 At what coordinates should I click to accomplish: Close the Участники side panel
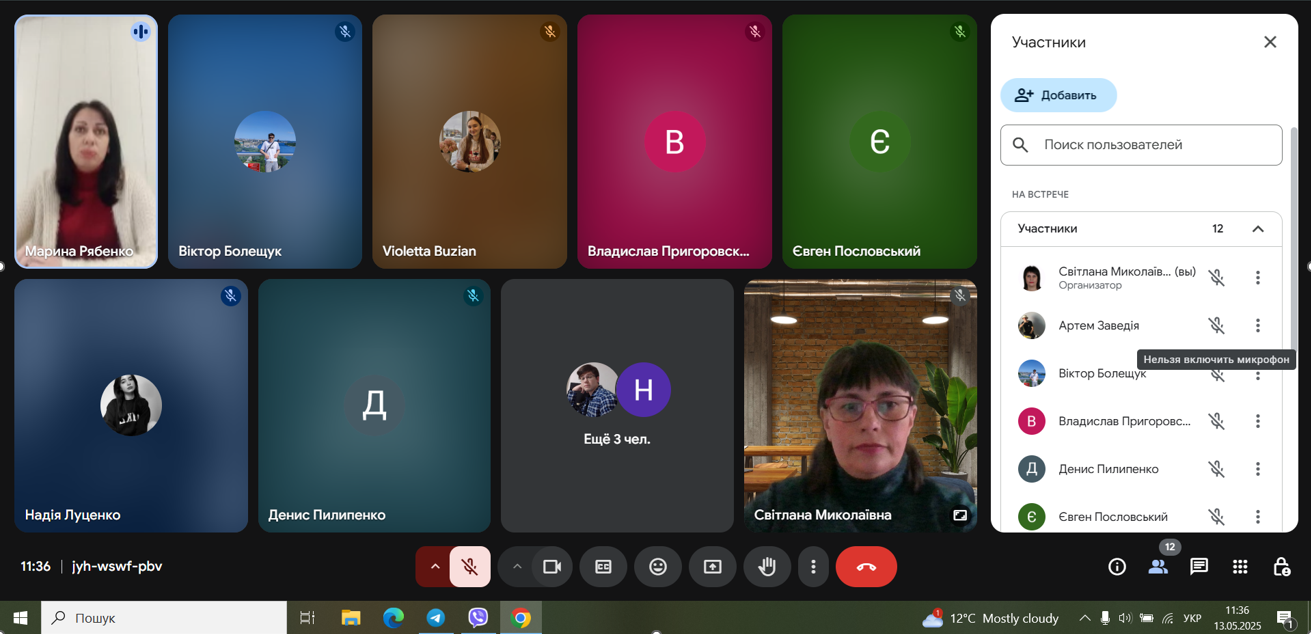(1270, 42)
